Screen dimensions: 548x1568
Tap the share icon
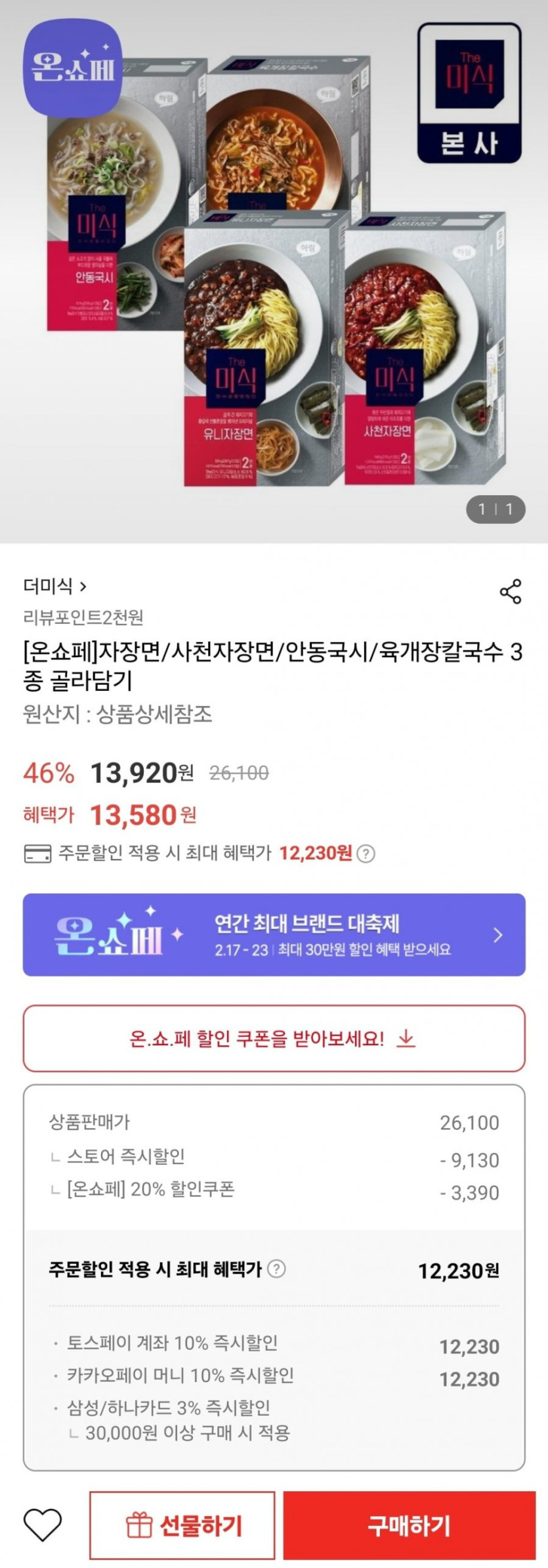click(x=510, y=591)
